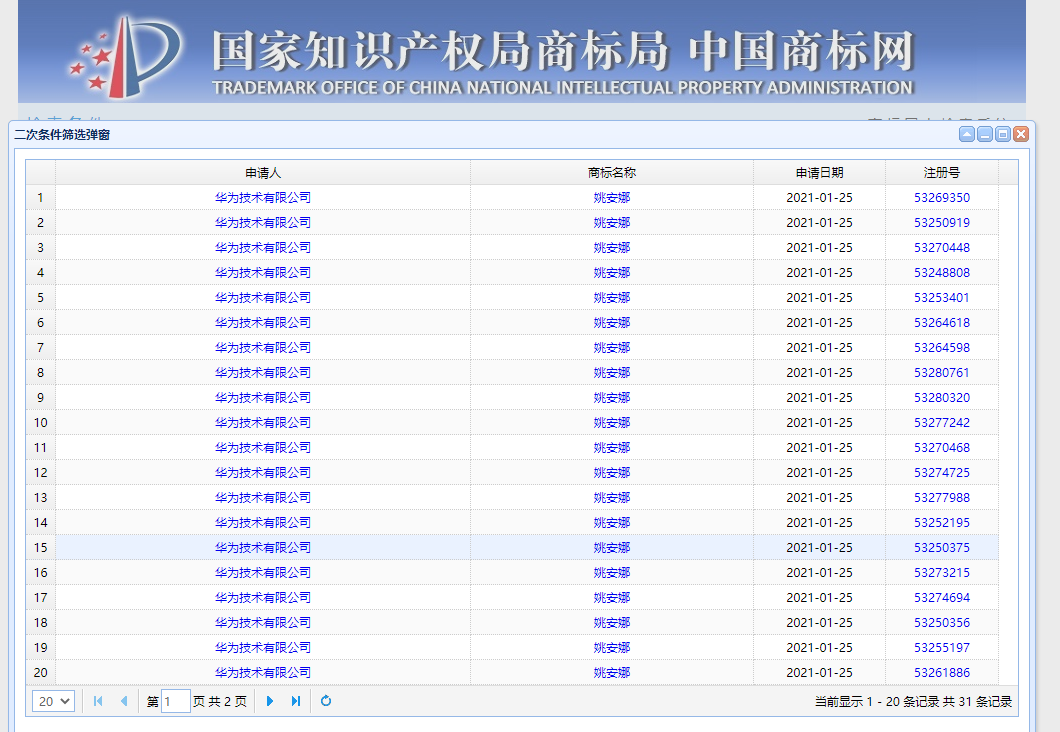The width and height of the screenshot is (1060, 732).
Task: Click the Trademark Office logo in banner
Action: 125,55
